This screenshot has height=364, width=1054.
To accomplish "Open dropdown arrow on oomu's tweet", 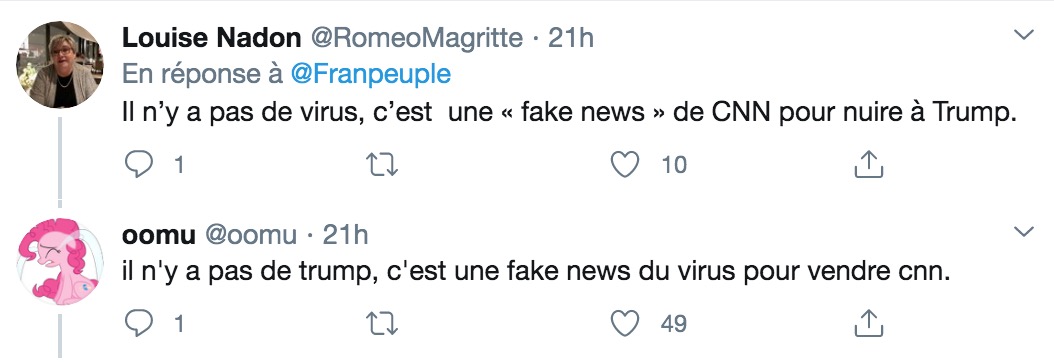I will click(x=1023, y=232).
